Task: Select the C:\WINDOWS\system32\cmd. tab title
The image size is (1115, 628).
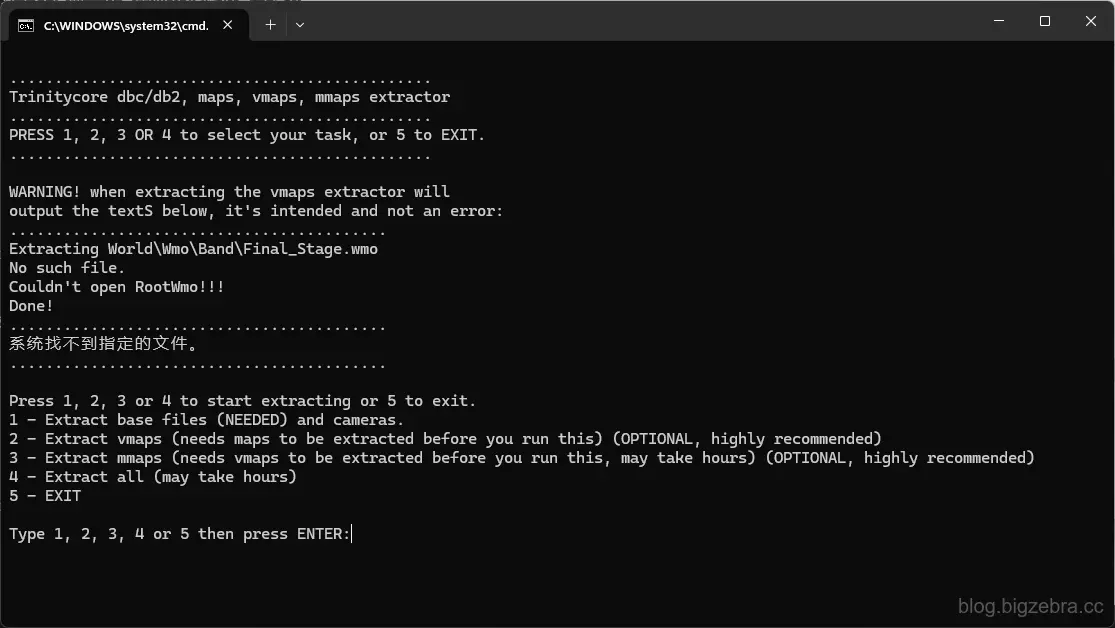Action: pyautogui.click(x=127, y=26)
